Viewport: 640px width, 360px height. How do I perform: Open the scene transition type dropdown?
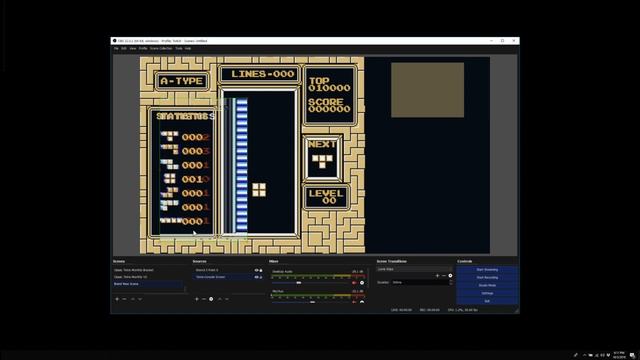[x=414, y=269]
